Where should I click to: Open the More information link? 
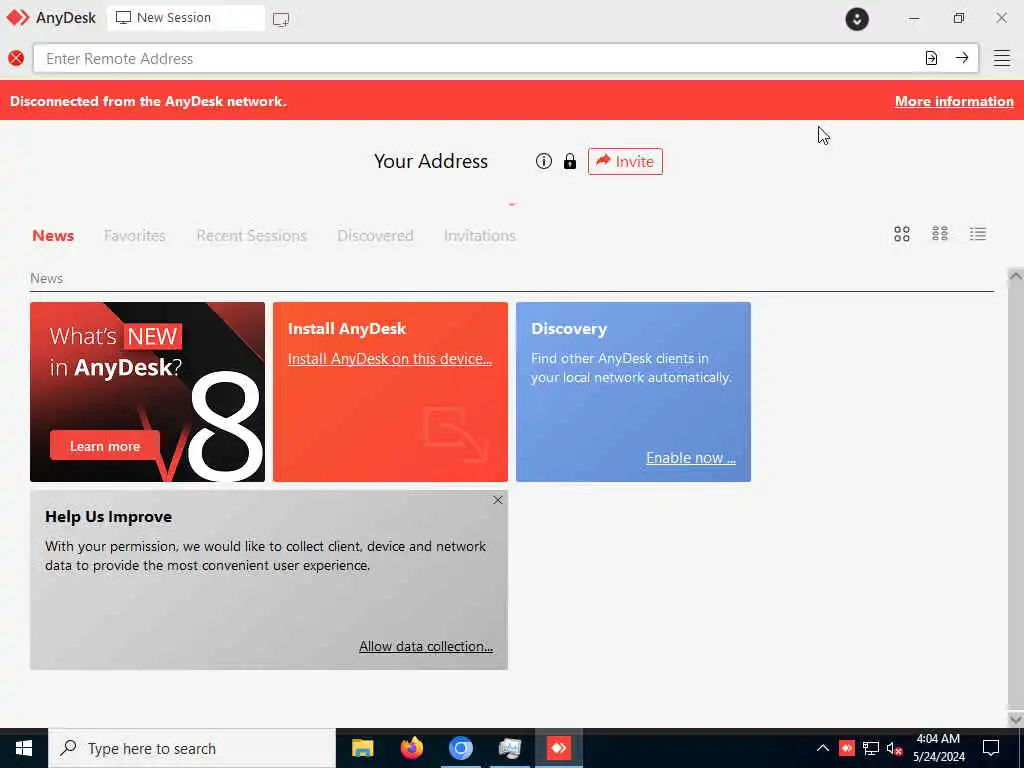pos(954,101)
